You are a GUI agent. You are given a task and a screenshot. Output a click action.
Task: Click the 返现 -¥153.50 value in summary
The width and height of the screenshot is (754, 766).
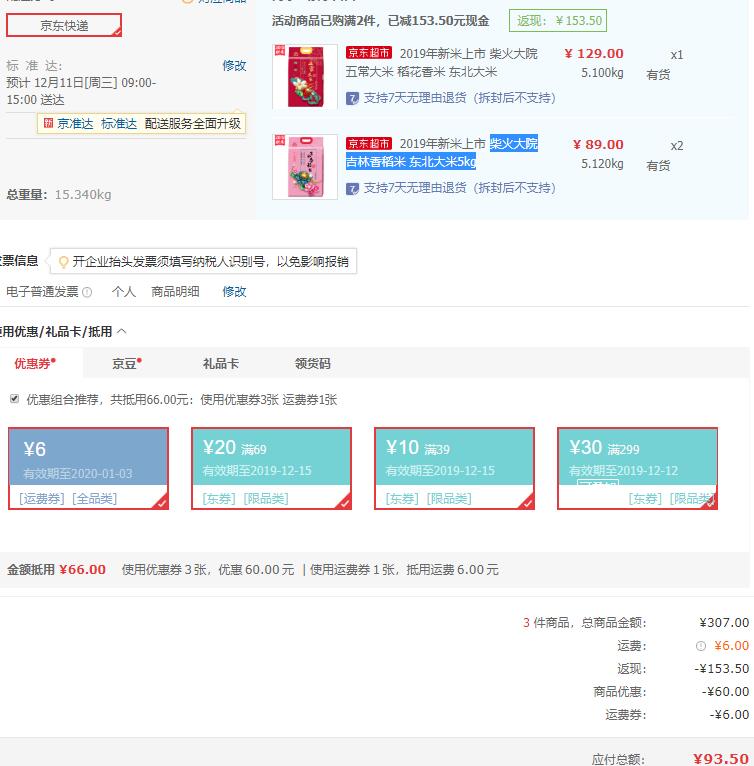pyautogui.click(x=722, y=668)
